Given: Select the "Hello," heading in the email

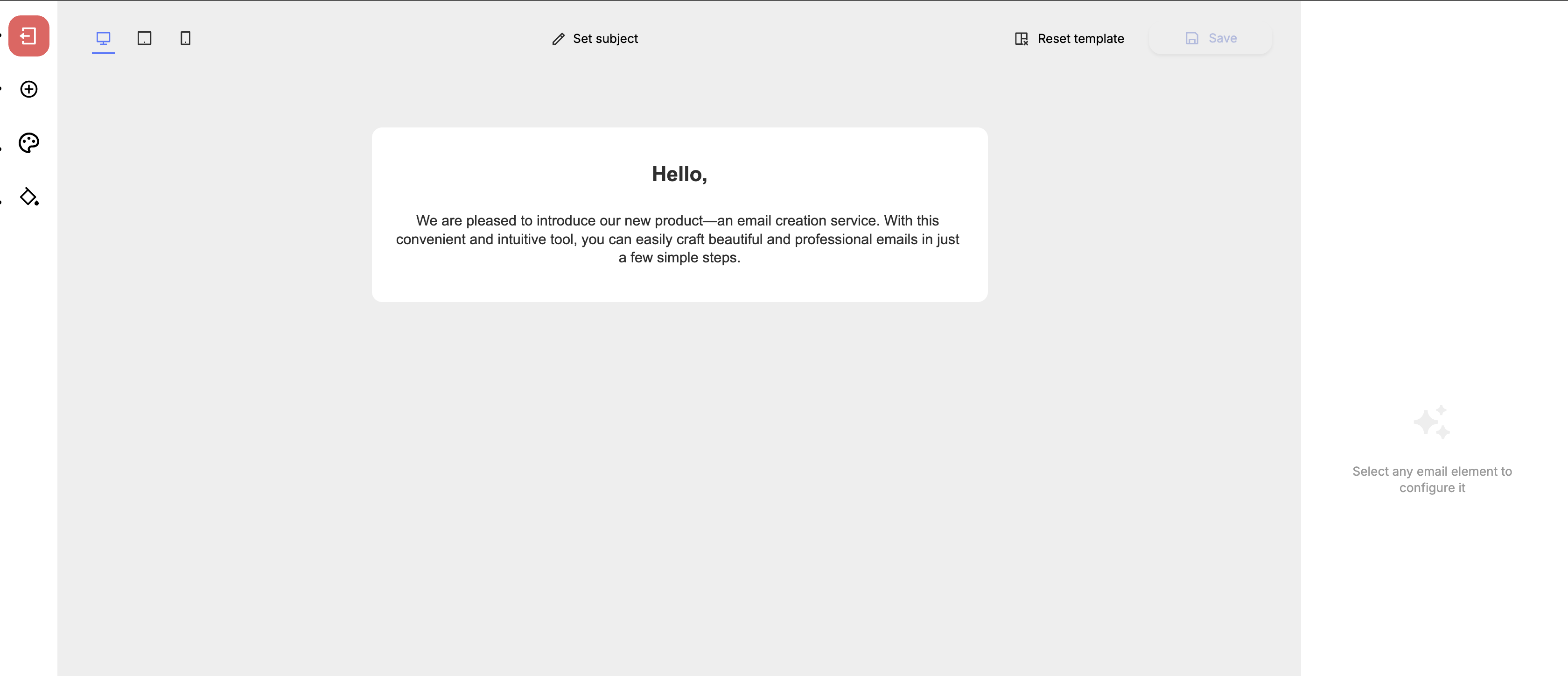Looking at the screenshot, I should click(x=679, y=174).
